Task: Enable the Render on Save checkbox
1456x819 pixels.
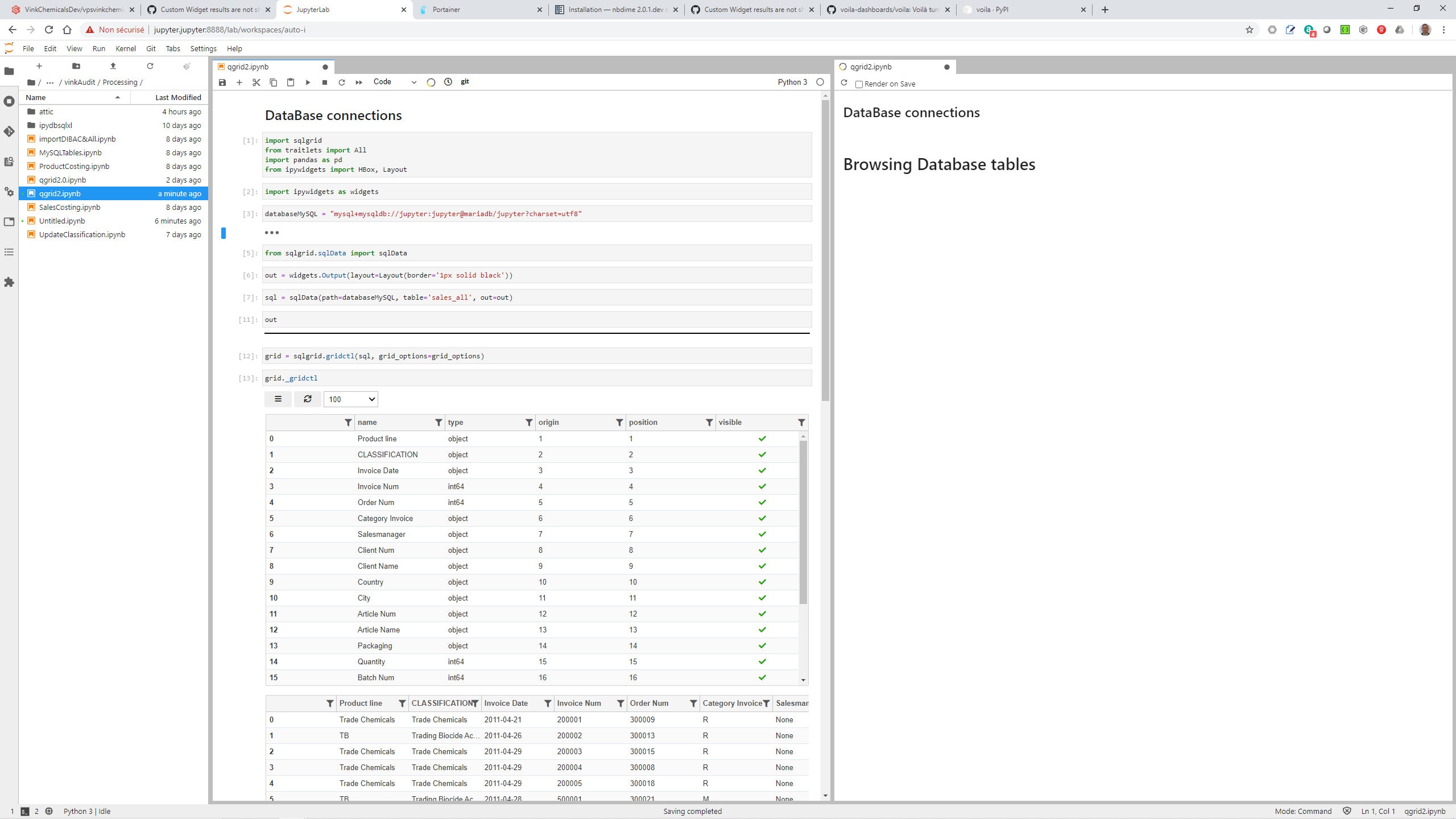Action: 859,84
